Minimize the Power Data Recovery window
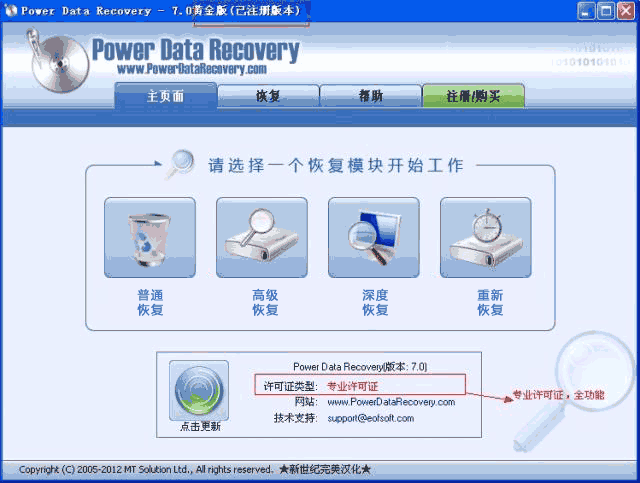The image size is (640, 483). coord(586,11)
